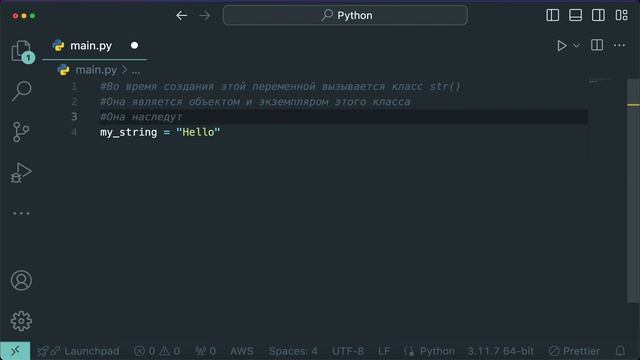This screenshot has width=640, height=360.
Task: Split the editor to the right
Action: 597,45
